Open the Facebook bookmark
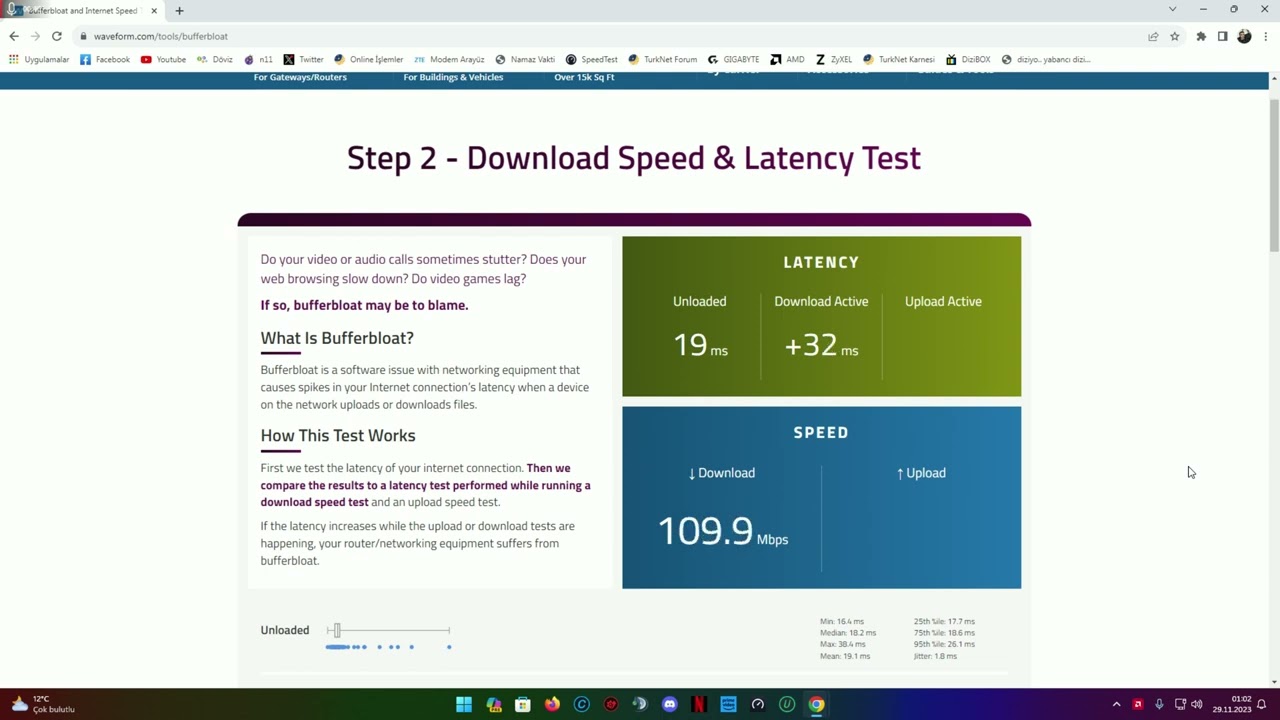Viewport: 1280px width, 720px height. [x=105, y=59]
